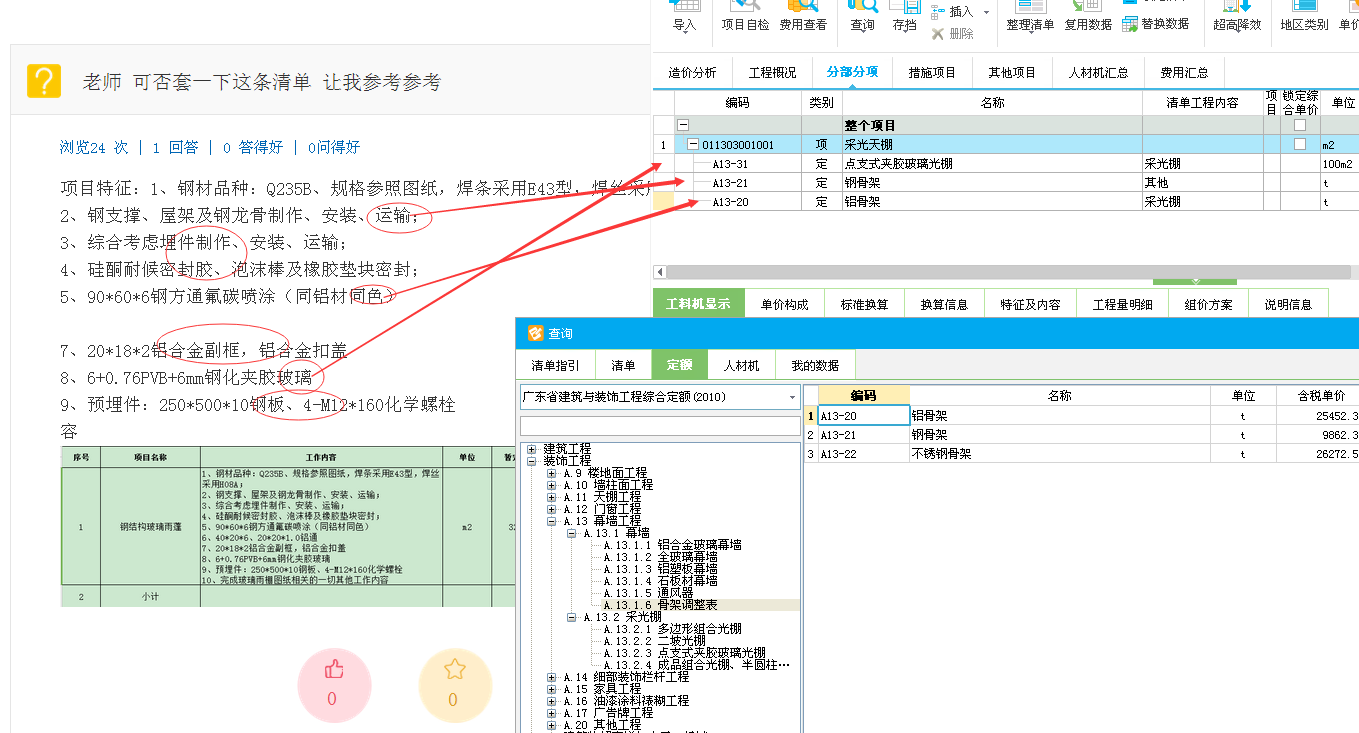
Task: Open 特征及内容 bottom tab
Action: click(1030, 304)
